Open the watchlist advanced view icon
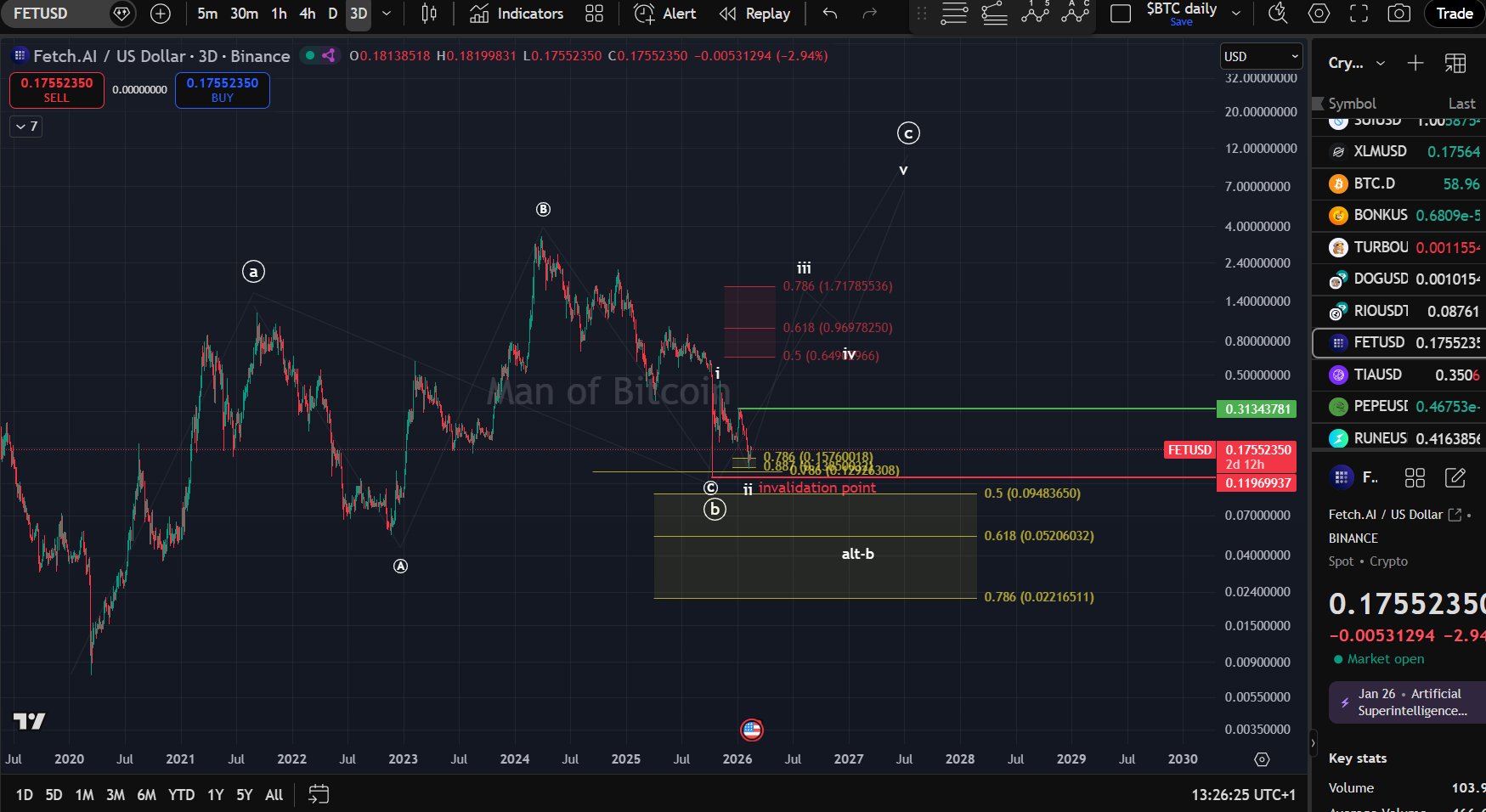 [1455, 63]
